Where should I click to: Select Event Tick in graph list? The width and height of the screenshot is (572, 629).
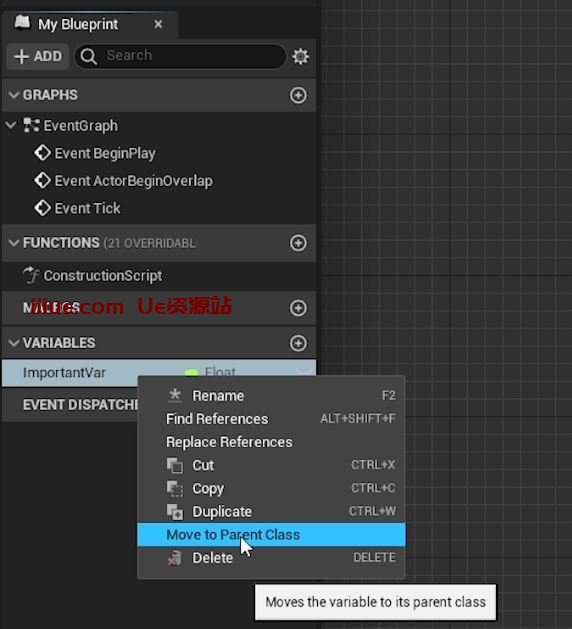(x=87, y=208)
